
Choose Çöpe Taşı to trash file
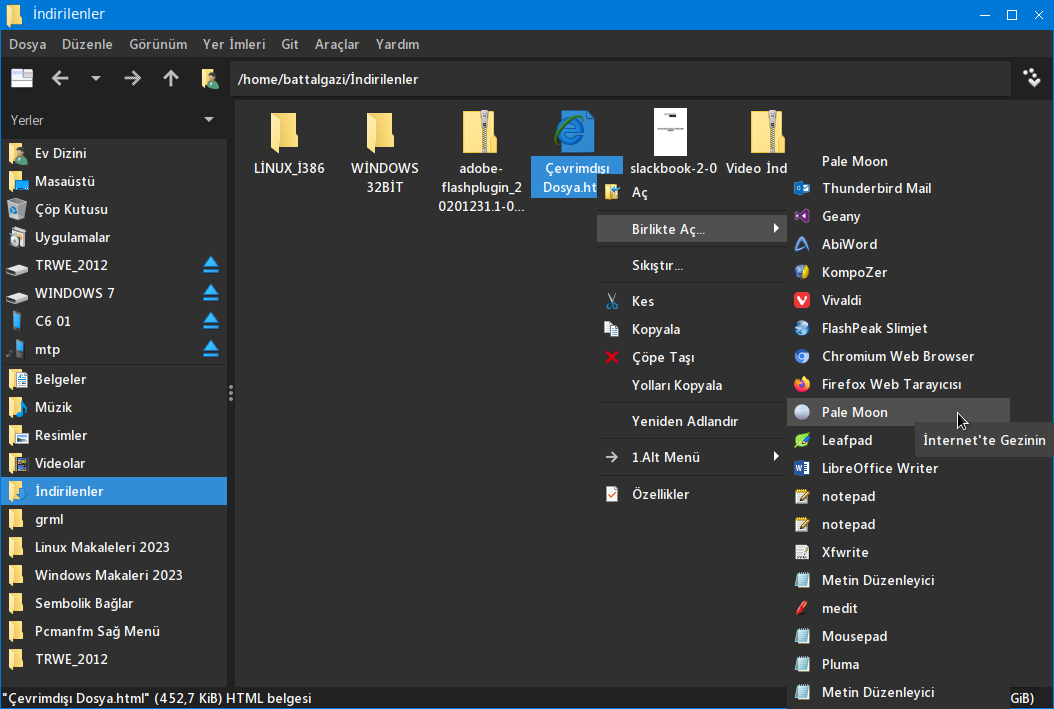pyautogui.click(x=692, y=358)
